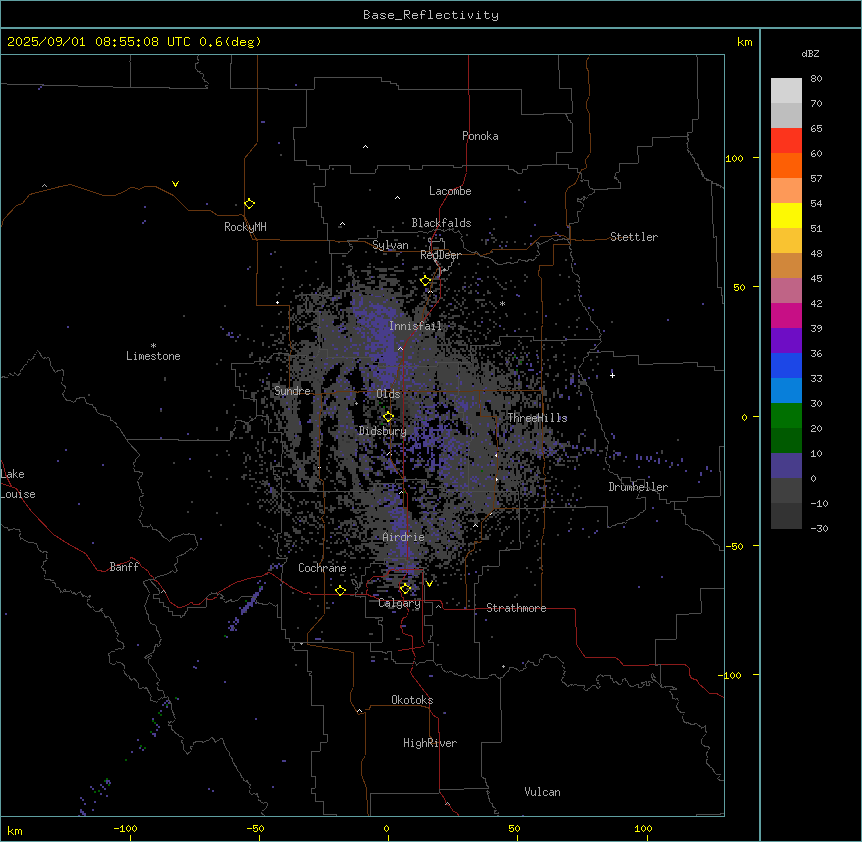The image size is (862, 842).
Task: Click the yellow V marker northeast of Calgary
Action: [429, 584]
